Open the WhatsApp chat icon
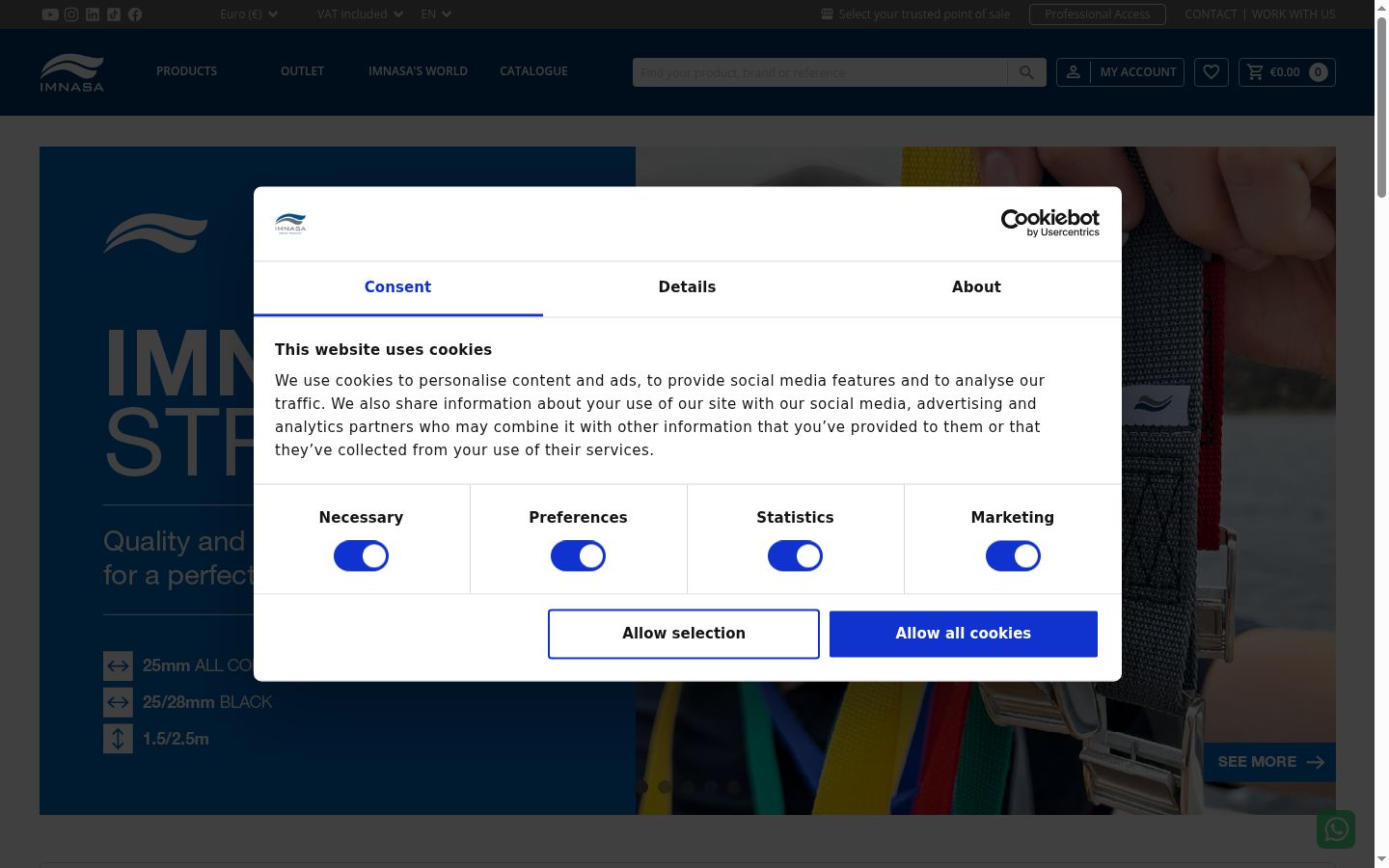Viewport: 1389px width, 868px height. coord(1336,829)
